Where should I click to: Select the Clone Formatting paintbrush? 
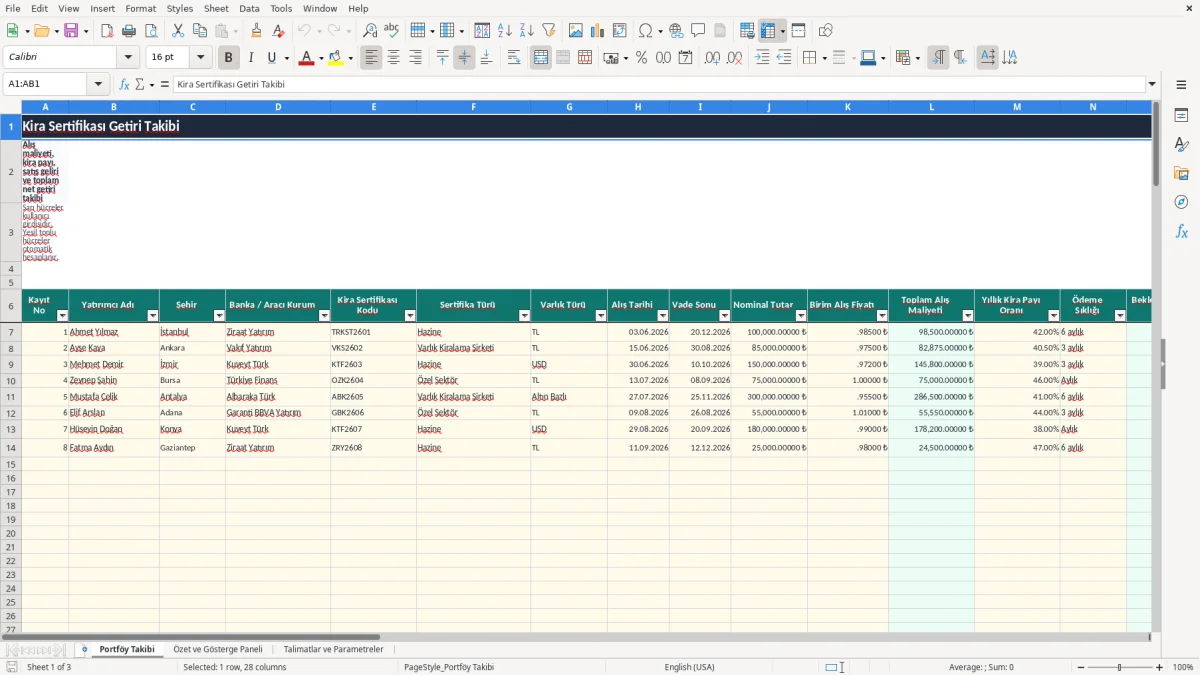click(257, 31)
